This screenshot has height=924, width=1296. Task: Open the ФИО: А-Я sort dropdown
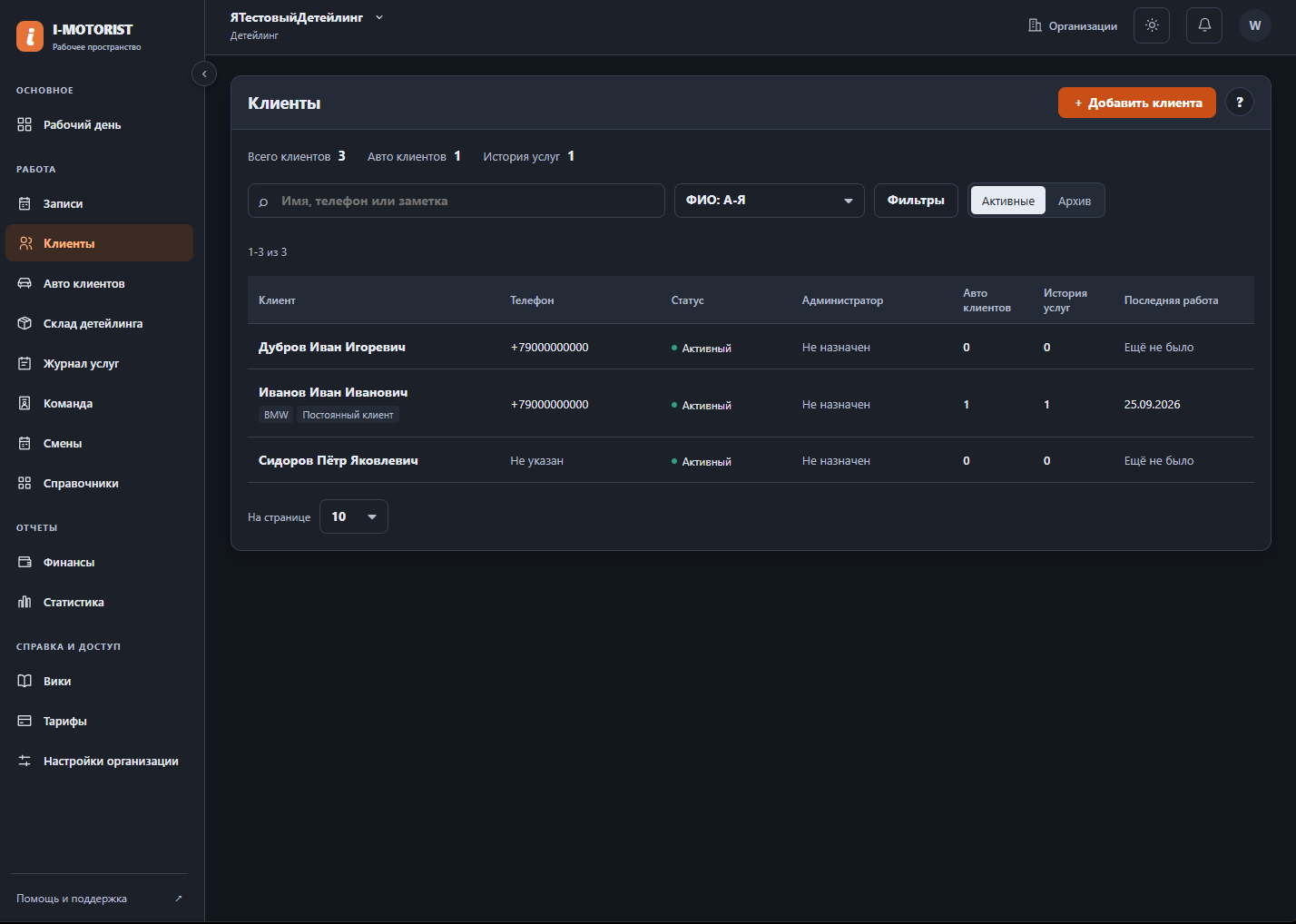tap(770, 201)
